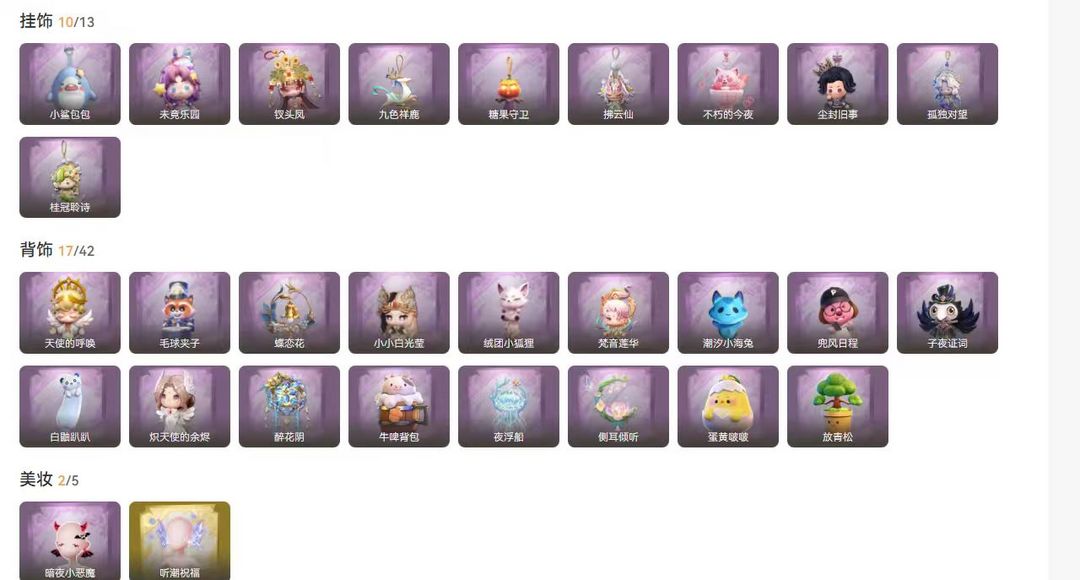Select the golden 听潮祝福 makeup card
The width and height of the screenshot is (1080, 580).
(179, 541)
